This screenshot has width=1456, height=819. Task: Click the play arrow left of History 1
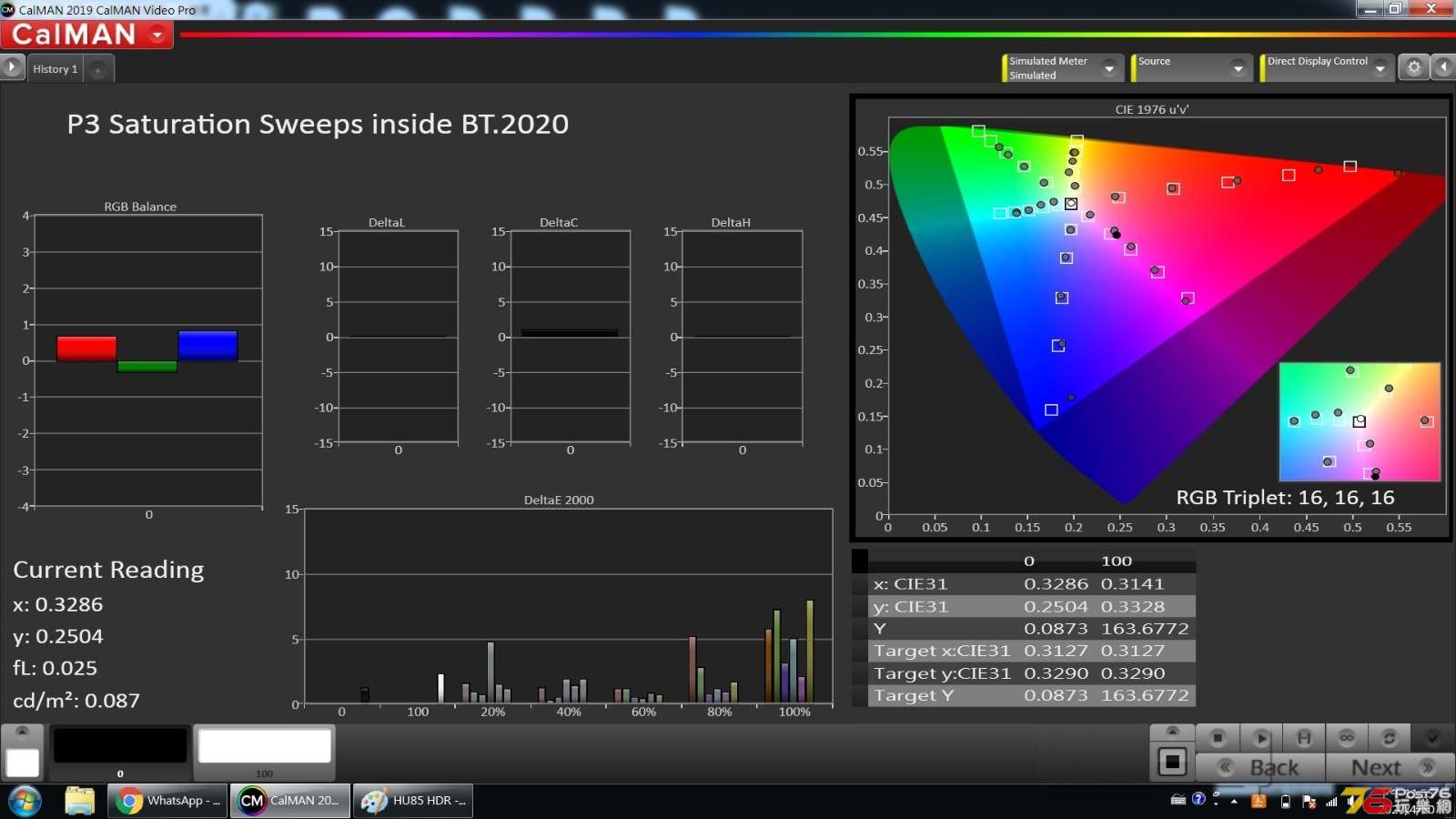click(12, 67)
